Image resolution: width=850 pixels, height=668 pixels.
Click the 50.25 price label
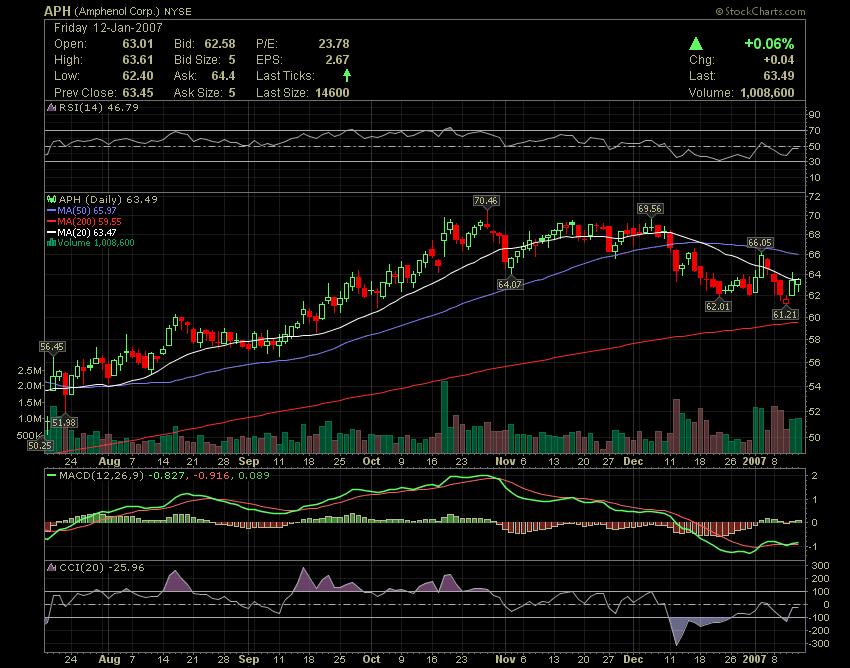(40, 445)
